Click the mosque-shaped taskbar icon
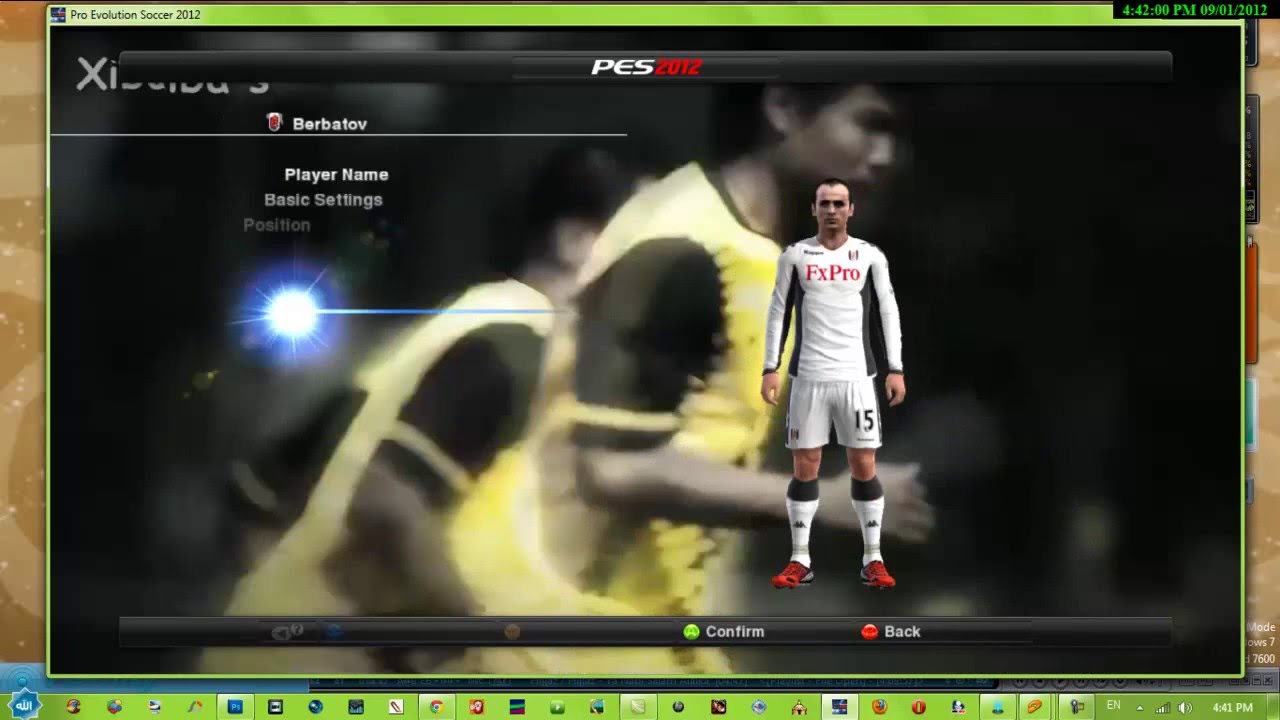Screen dimensions: 1280x720 tap(799, 706)
